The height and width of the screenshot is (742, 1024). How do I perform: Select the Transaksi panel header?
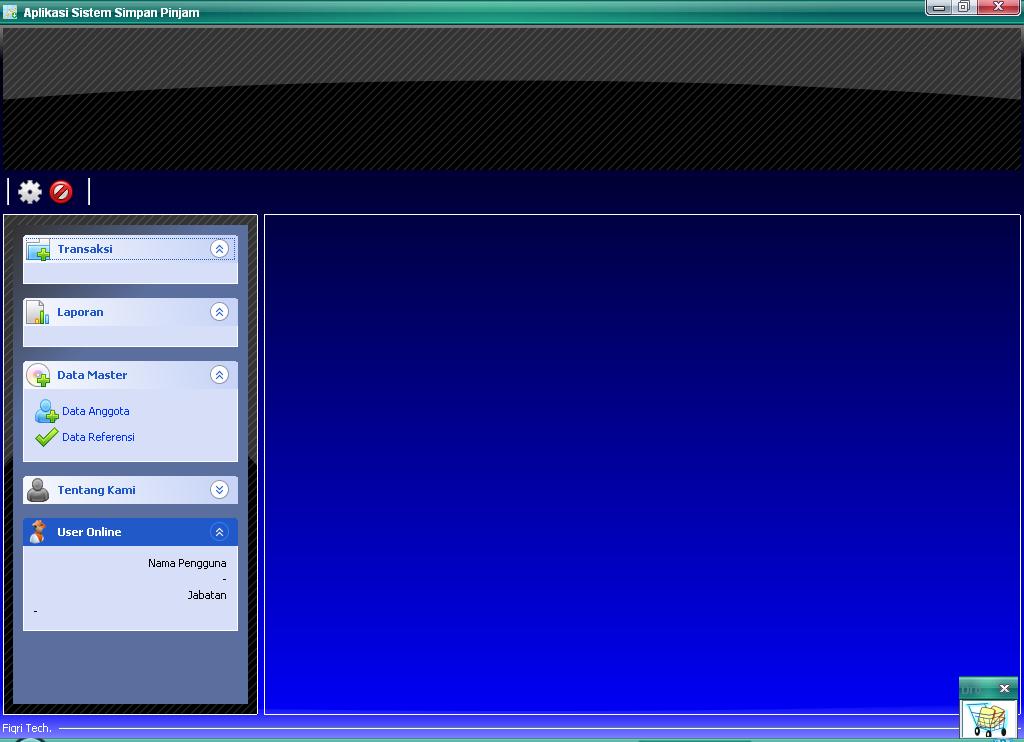click(130, 249)
